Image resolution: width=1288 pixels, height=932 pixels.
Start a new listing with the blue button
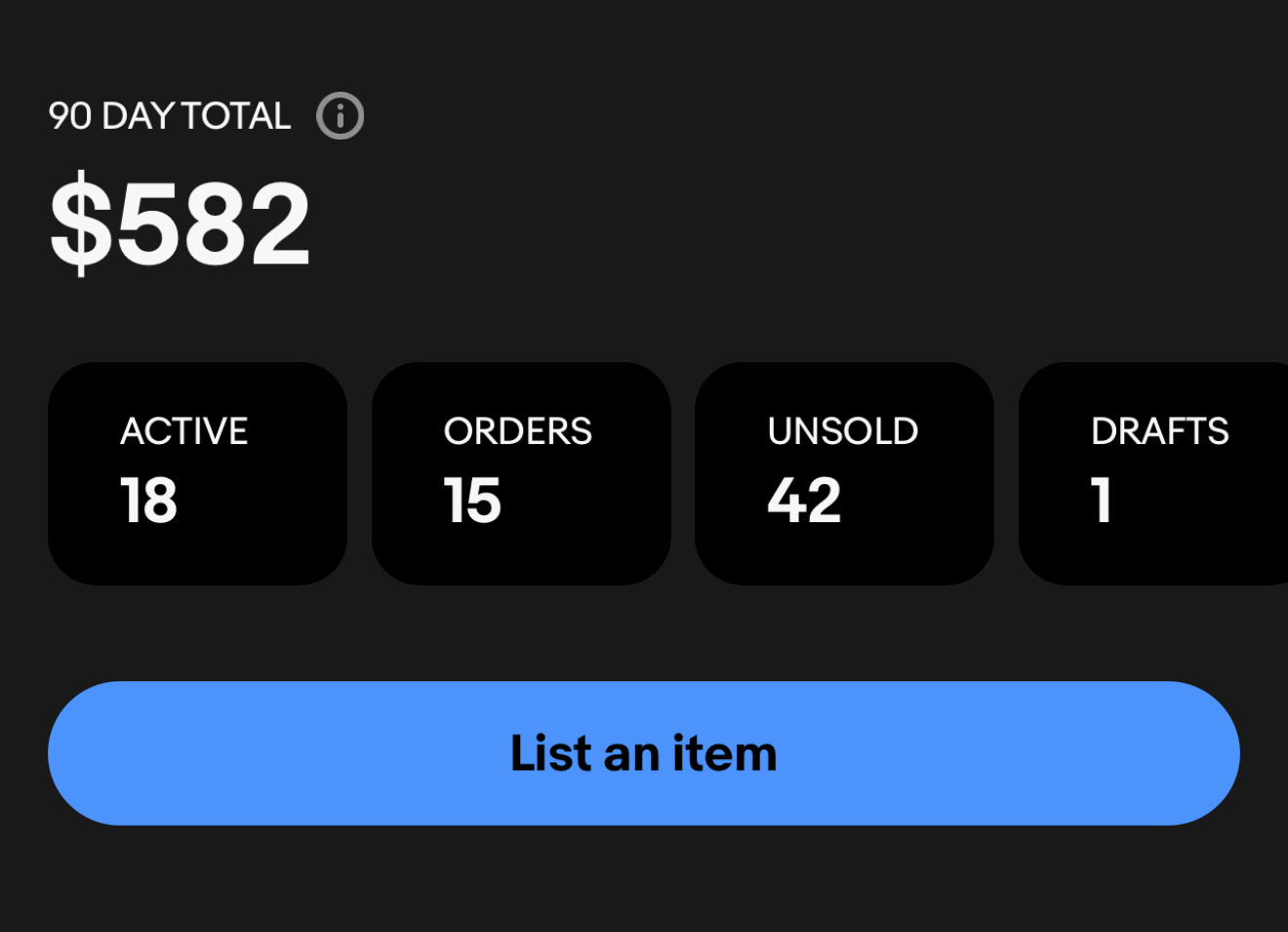(644, 753)
